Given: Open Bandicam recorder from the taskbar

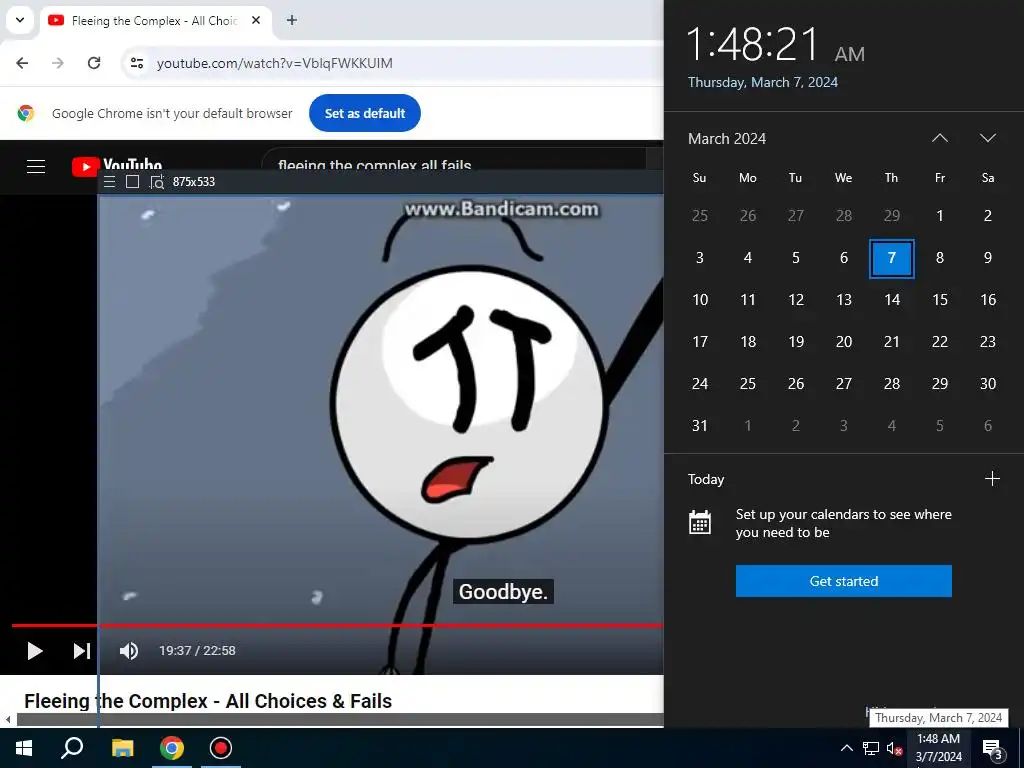Looking at the screenshot, I should pyautogui.click(x=221, y=748).
